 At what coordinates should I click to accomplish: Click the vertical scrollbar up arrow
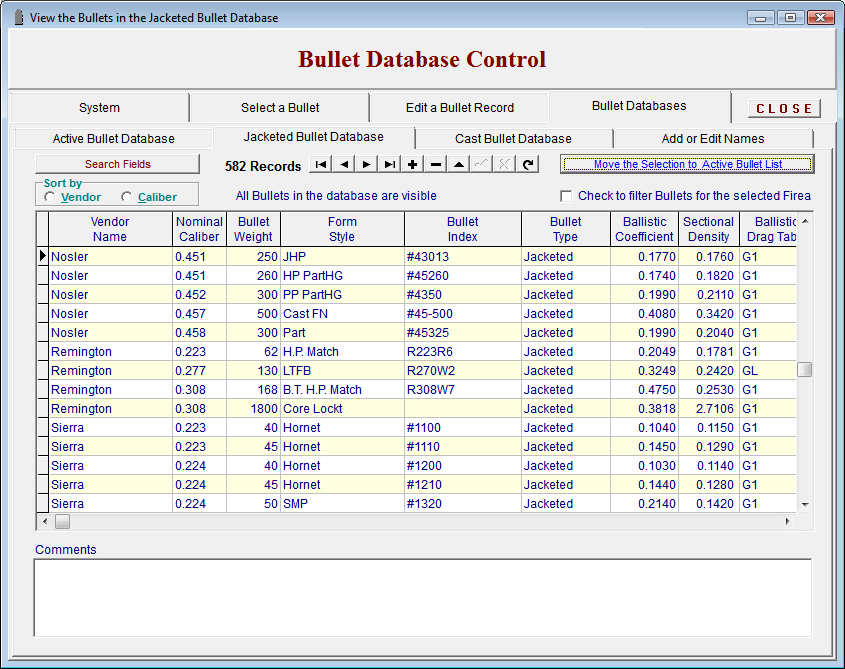[805, 221]
